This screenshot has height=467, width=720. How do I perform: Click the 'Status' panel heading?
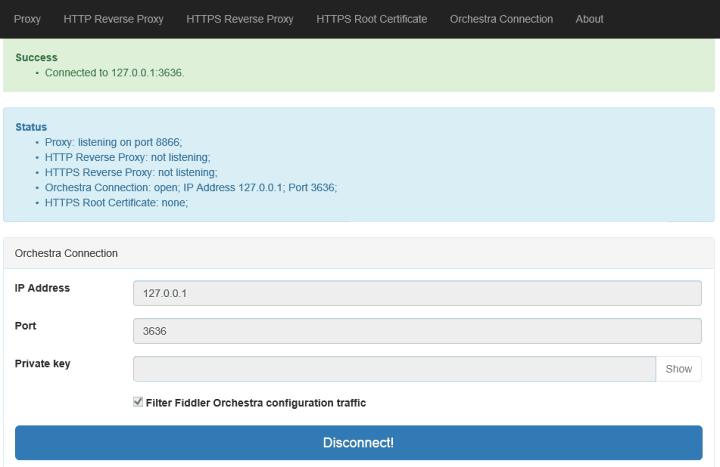tap(31, 127)
